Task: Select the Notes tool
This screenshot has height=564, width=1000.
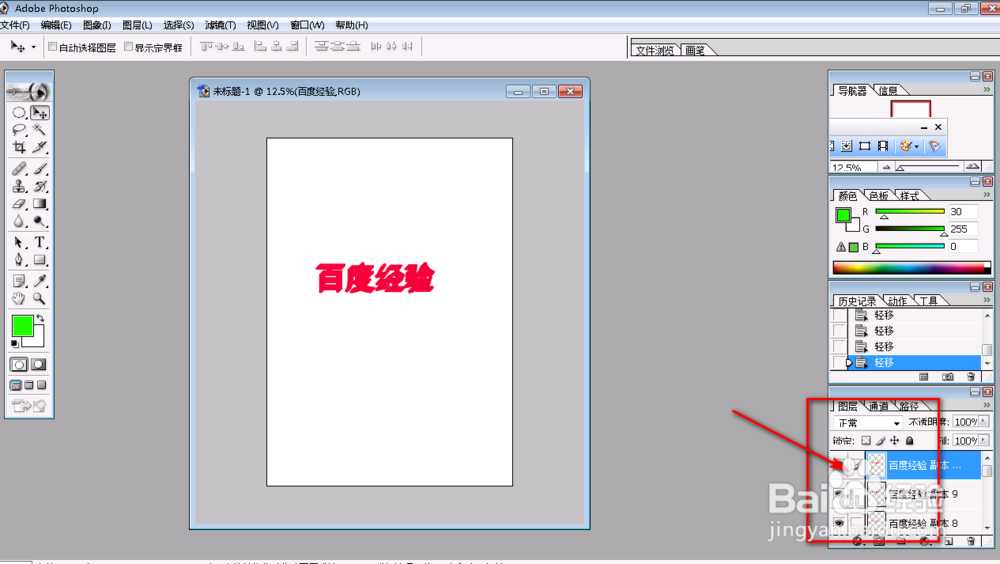Action: pos(19,281)
